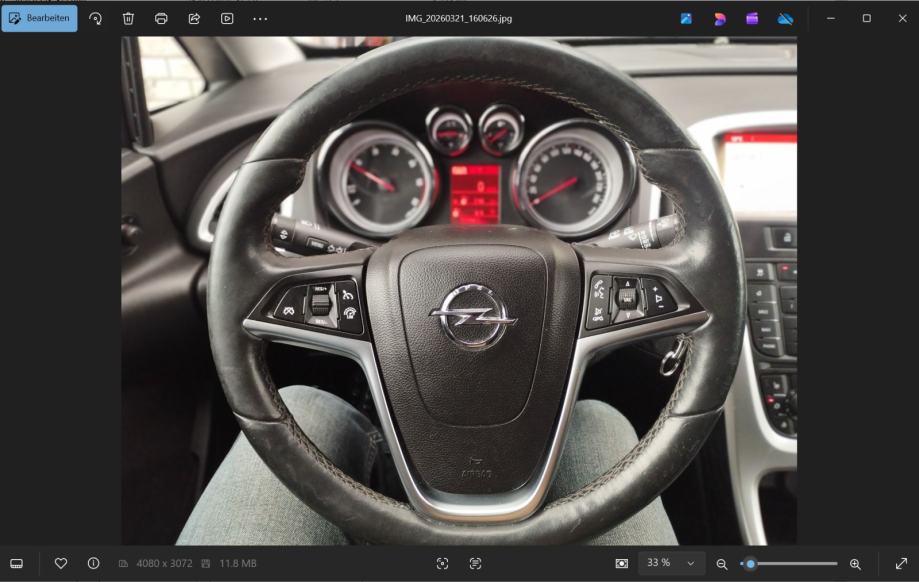Start the slideshow play icon
The width and height of the screenshot is (919, 582).
click(x=227, y=19)
